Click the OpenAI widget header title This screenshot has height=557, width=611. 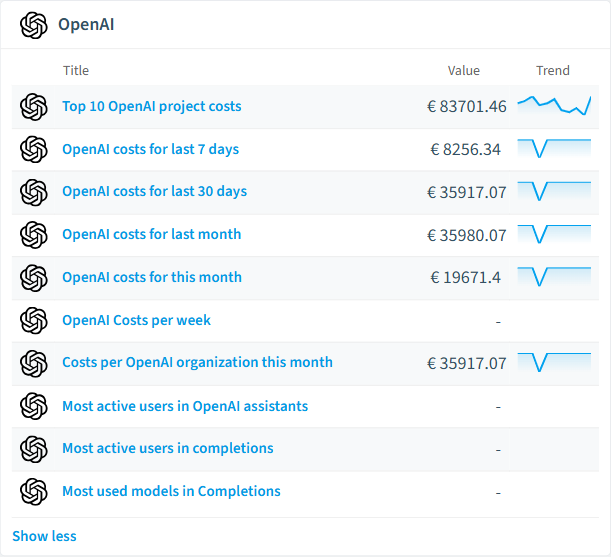(86, 25)
